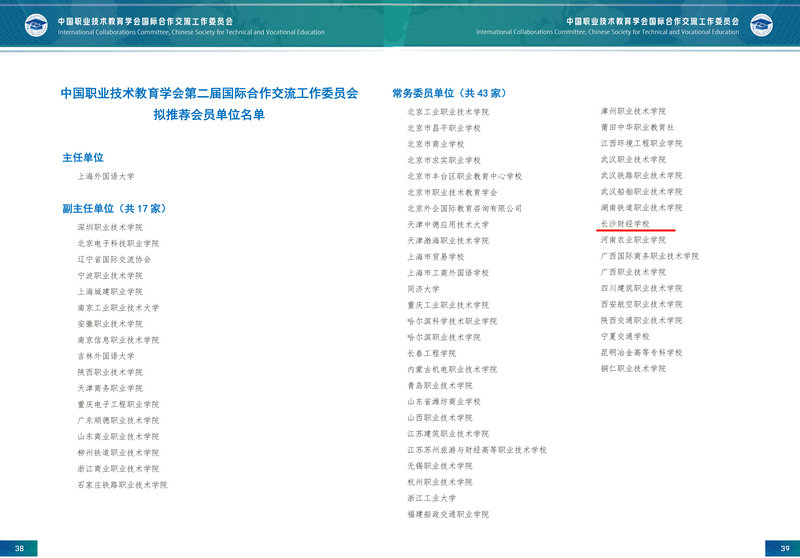Click the entry '陕西职业技术学院'
The width and height of the screenshot is (800, 558).
click(x=110, y=372)
